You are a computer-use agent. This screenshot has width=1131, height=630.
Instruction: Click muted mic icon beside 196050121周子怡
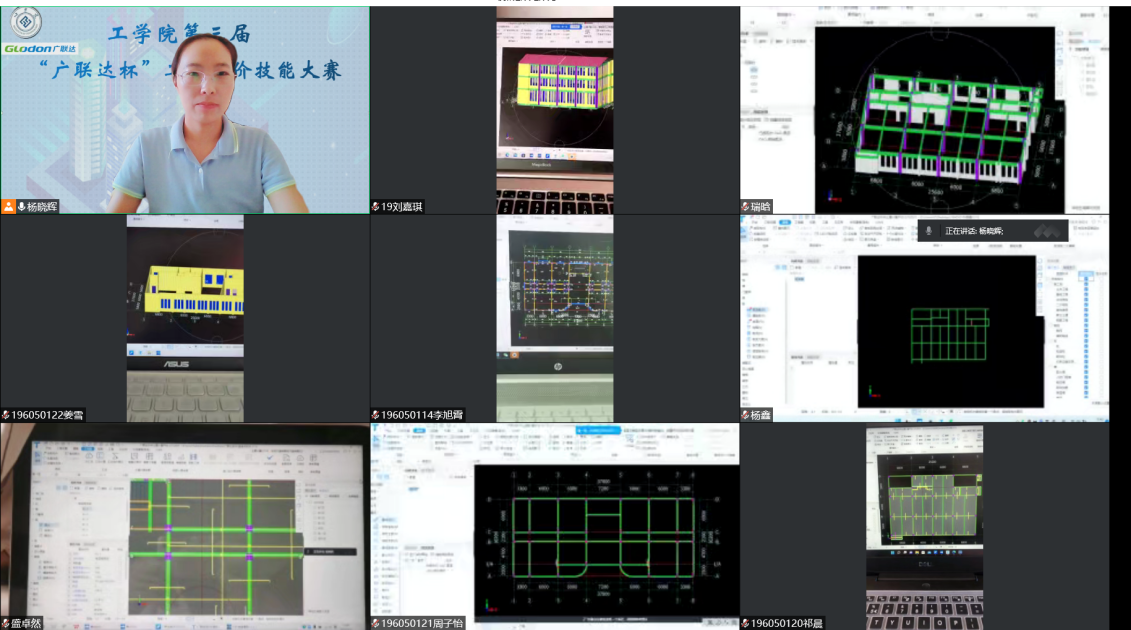click(x=376, y=623)
